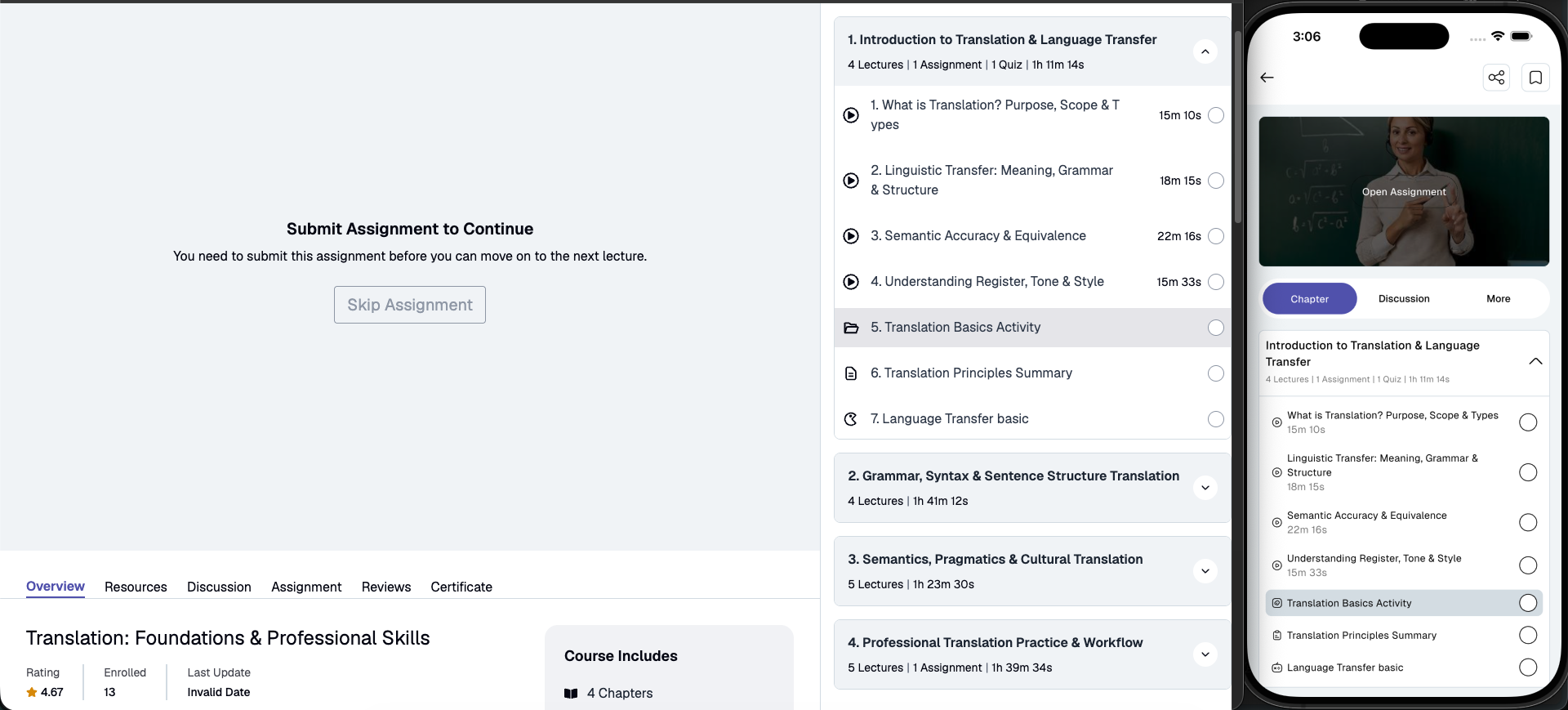This screenshot has height=710, width=1568.
Task: Expand chapter 3 Semantics, Pragmatics & Cultural Translation
Action: point(1205,571)
